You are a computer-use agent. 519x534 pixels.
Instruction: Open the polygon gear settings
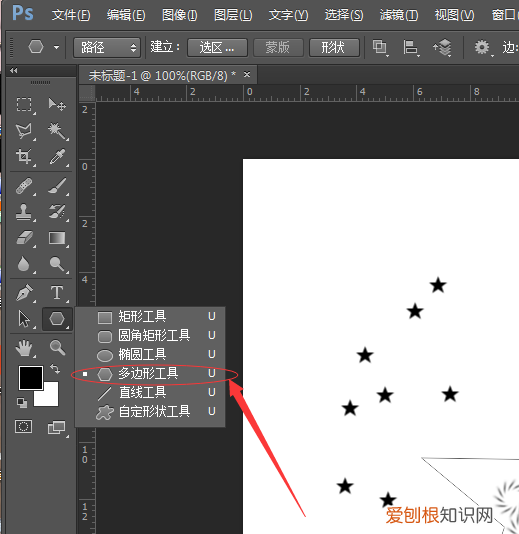point(482,47)
